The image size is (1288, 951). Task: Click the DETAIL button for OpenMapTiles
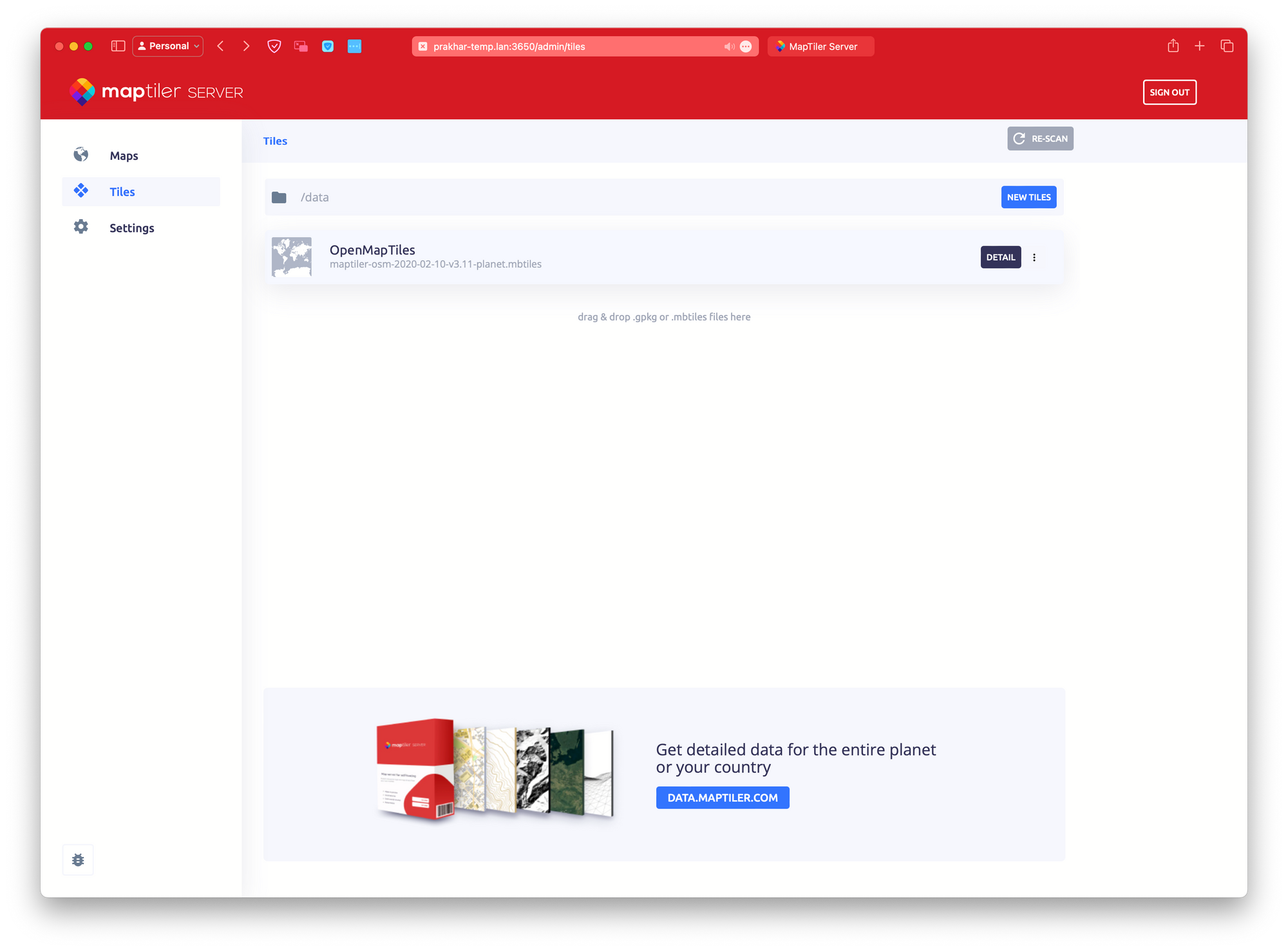pyautogui.click(x=1000, y=257)
